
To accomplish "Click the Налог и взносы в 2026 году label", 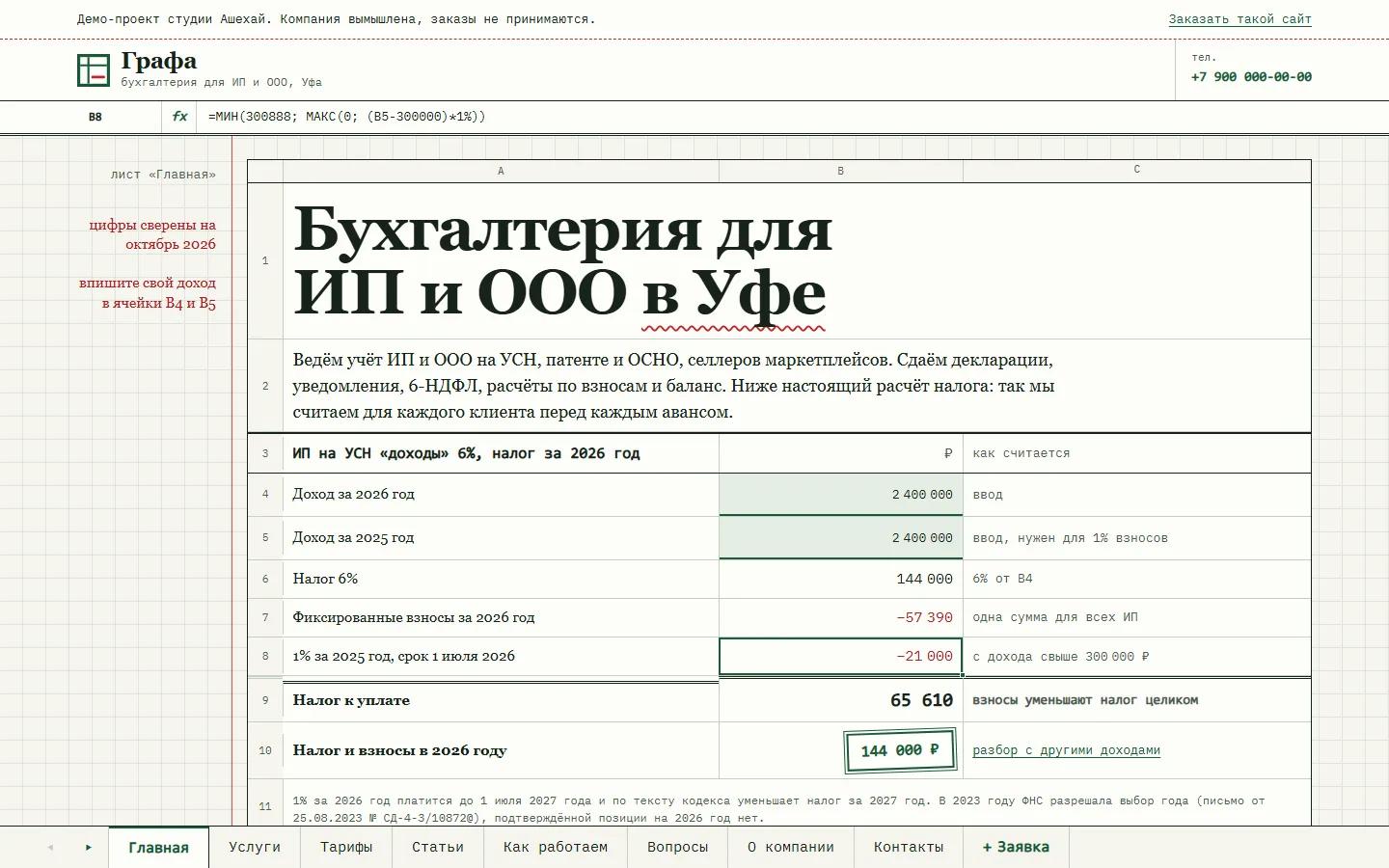I will 399,750.
